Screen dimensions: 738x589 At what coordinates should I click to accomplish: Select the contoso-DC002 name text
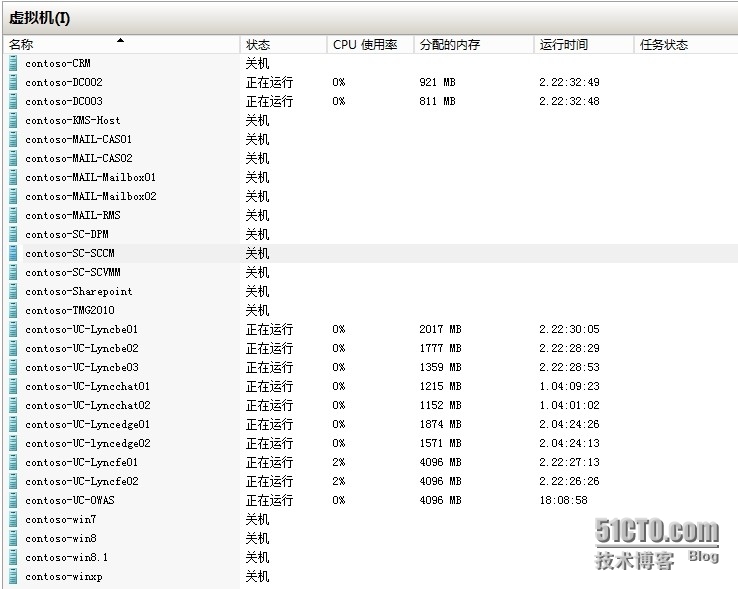(64, 82)
